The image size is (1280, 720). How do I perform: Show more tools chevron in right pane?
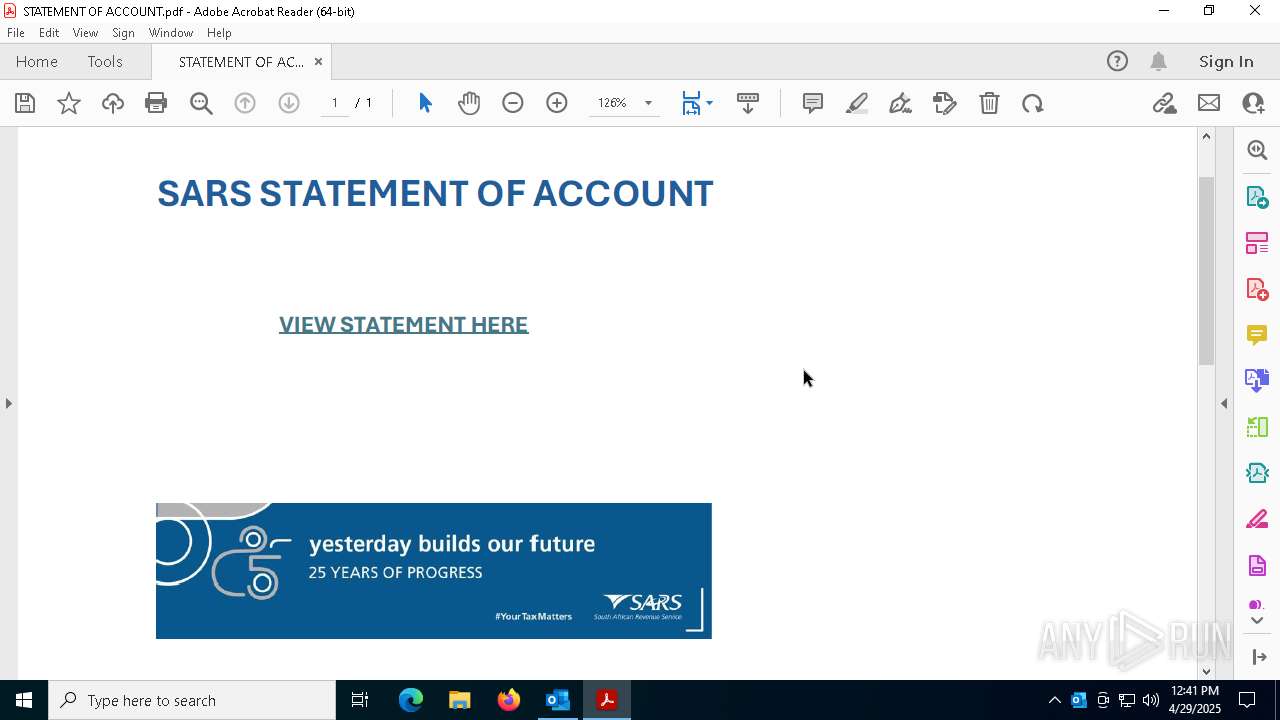[1257, 621]
